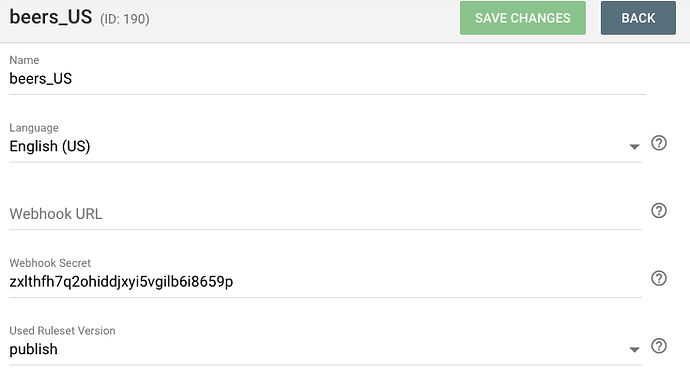Select the English (US) language value
690x388 pixels.
50,146
